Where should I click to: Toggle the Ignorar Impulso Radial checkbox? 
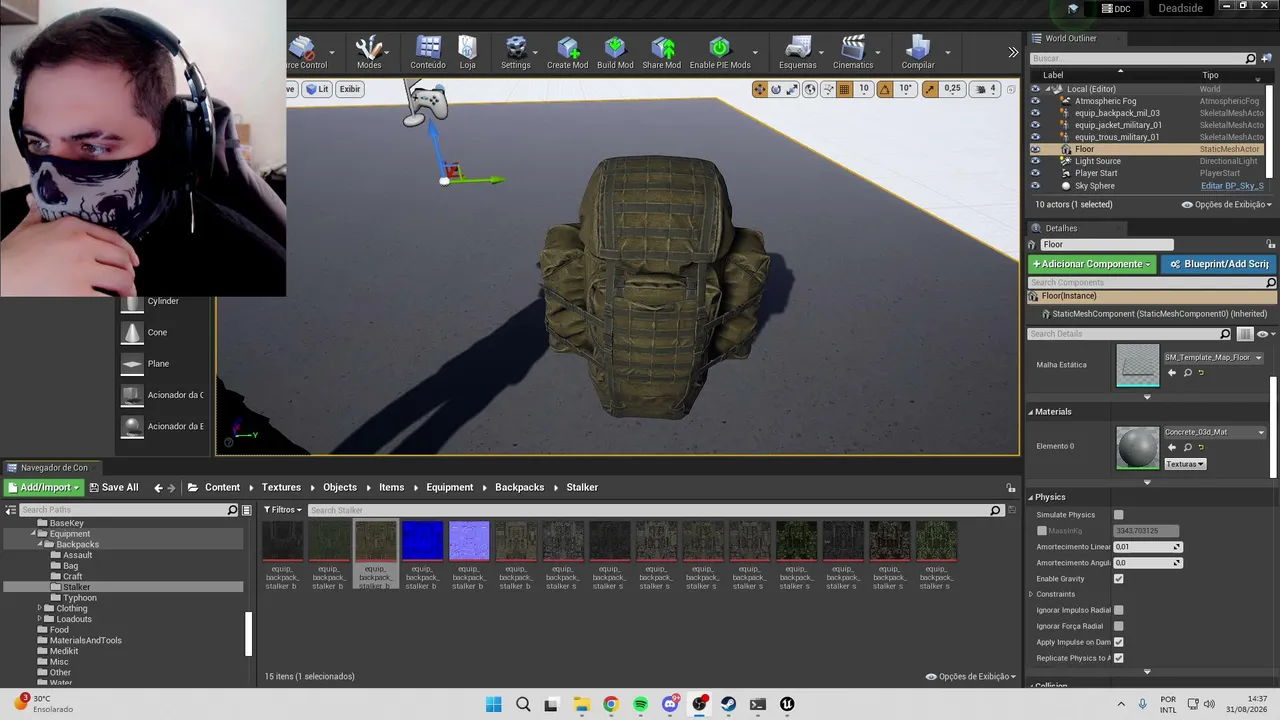(1118, 610)
